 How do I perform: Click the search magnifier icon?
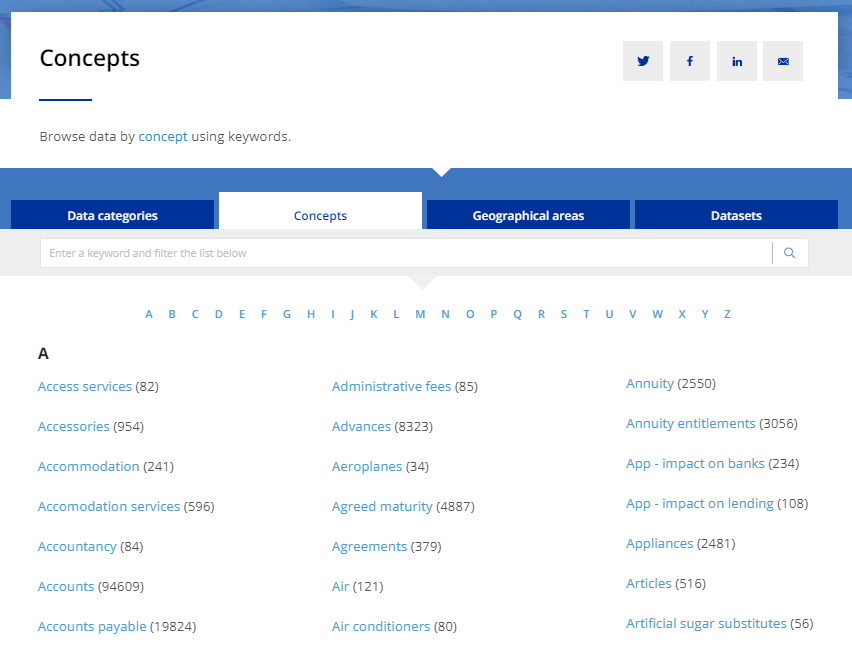coord(790,253)
